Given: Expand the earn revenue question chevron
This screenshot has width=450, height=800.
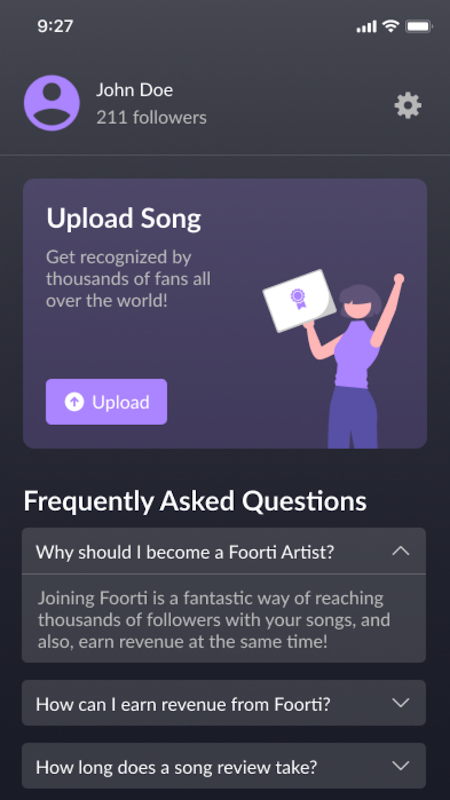Looking at the screenshot, I should click(x=401, y=703).
